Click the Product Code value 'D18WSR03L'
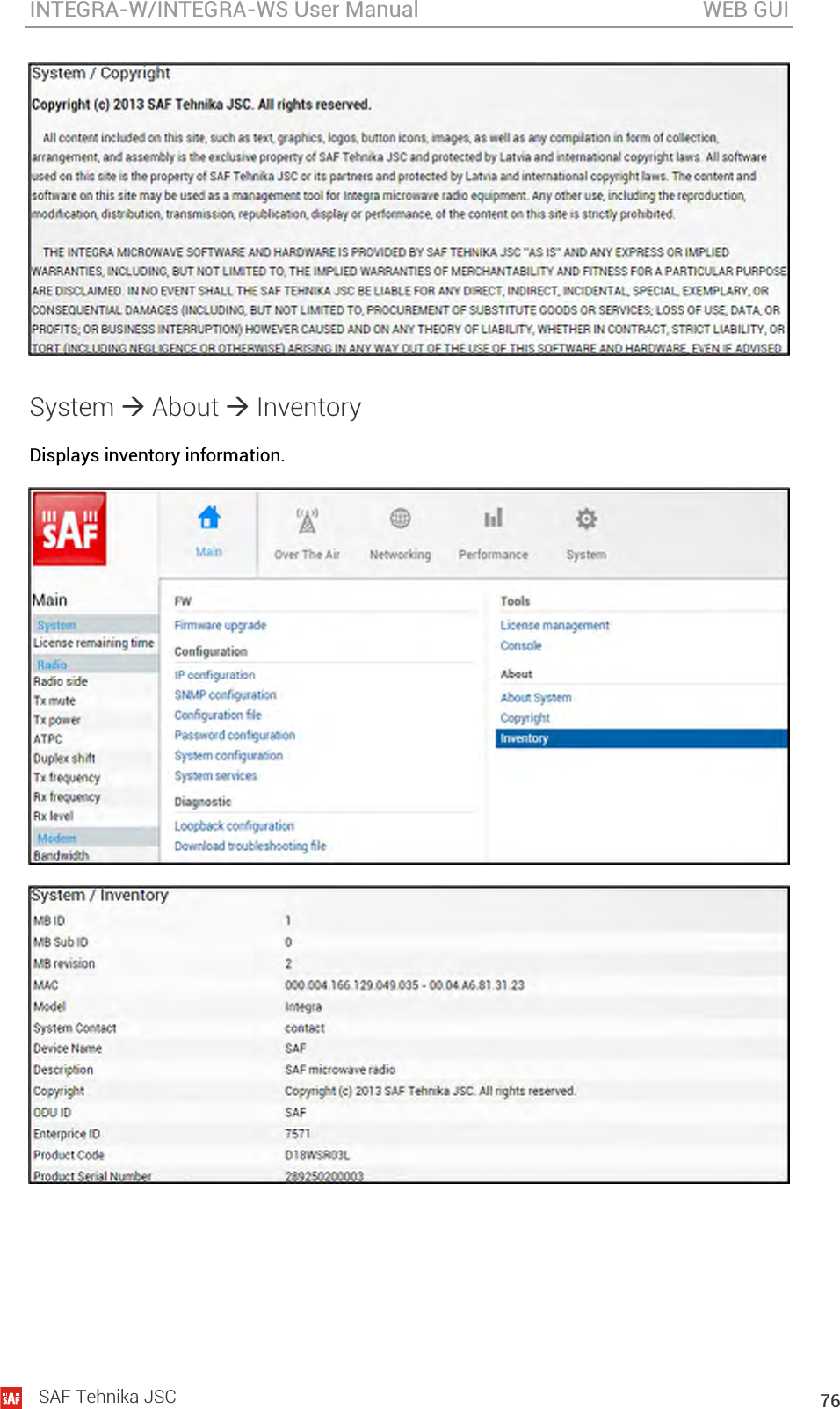Image resolution: width=840 pixels, height=1409 pixels. 316,1155
